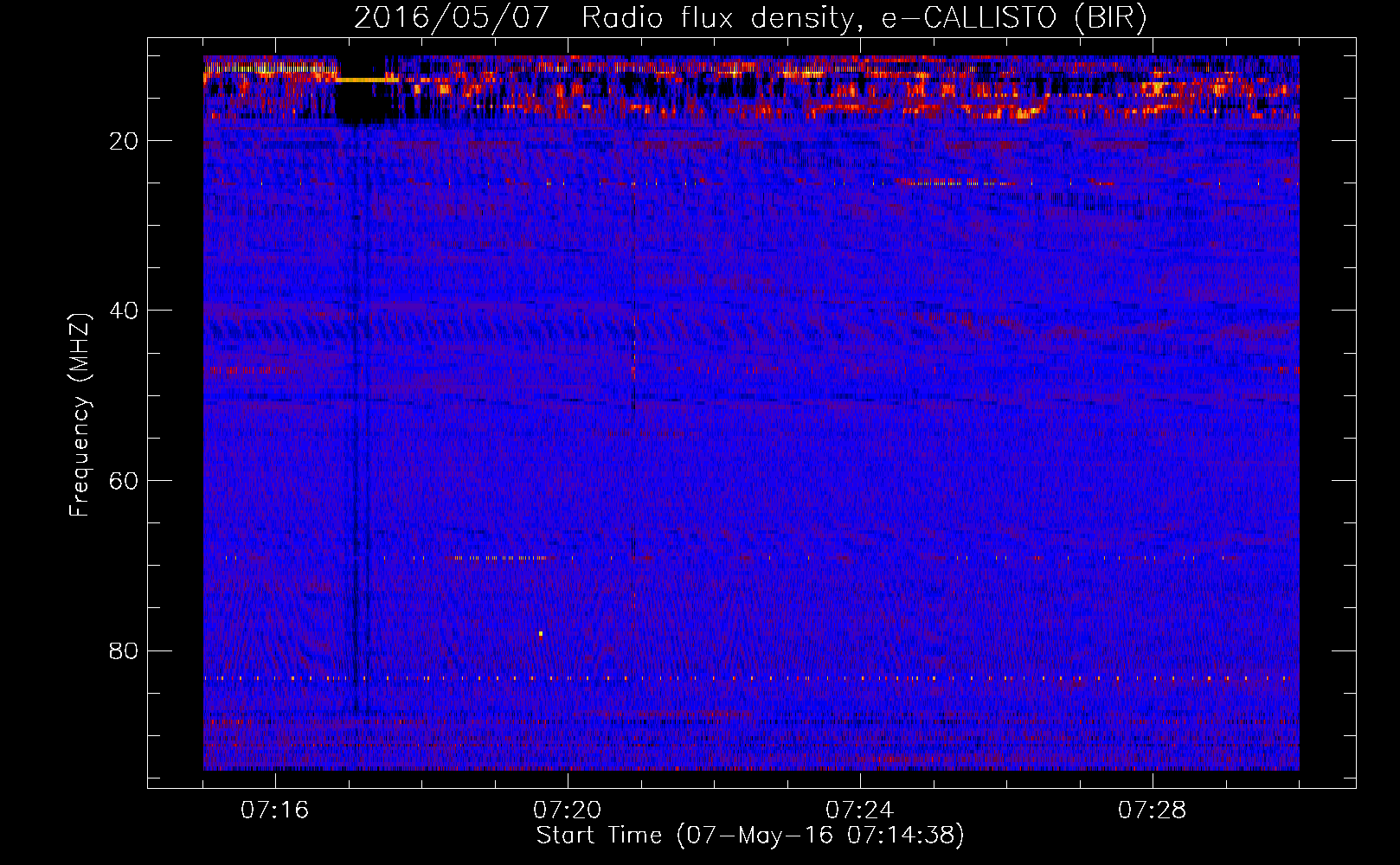
Task: Click the '80' frequency tick label
Action: (x=125, y=650)
